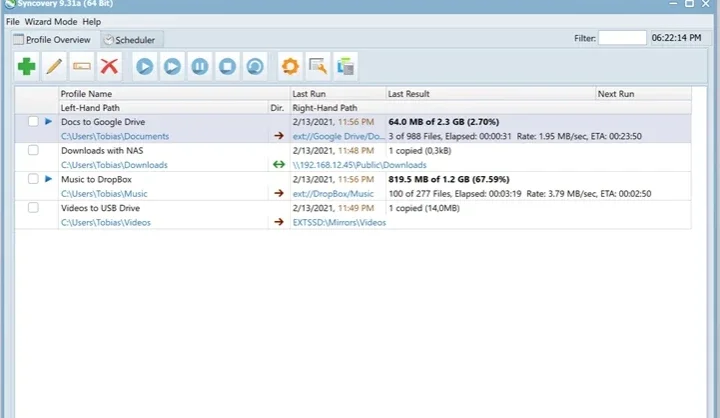Click the stacked windows icon in toolbar
Image resolution: width=720 pixels, height=418 pixels.
pos(345,67)
